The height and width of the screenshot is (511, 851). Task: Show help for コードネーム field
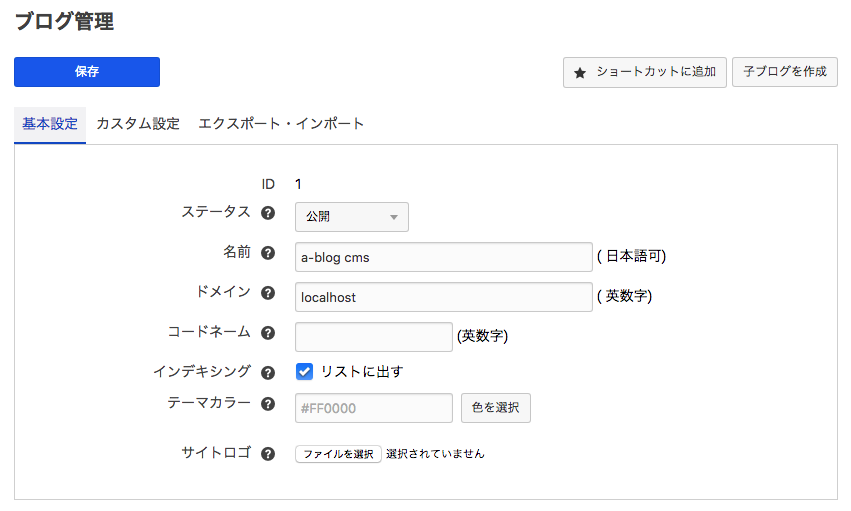pyautogui.click(x=267, y=333)
